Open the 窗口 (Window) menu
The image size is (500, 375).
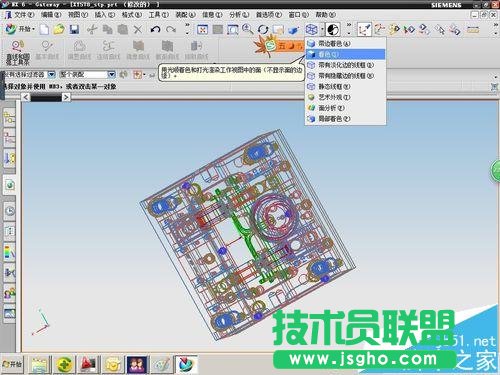[x=298, y=15]
